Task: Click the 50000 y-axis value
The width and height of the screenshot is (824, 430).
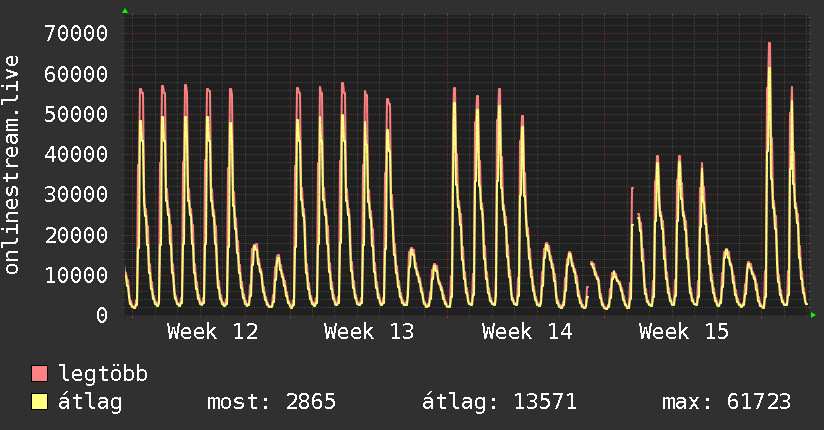Action: pos(76,114)
